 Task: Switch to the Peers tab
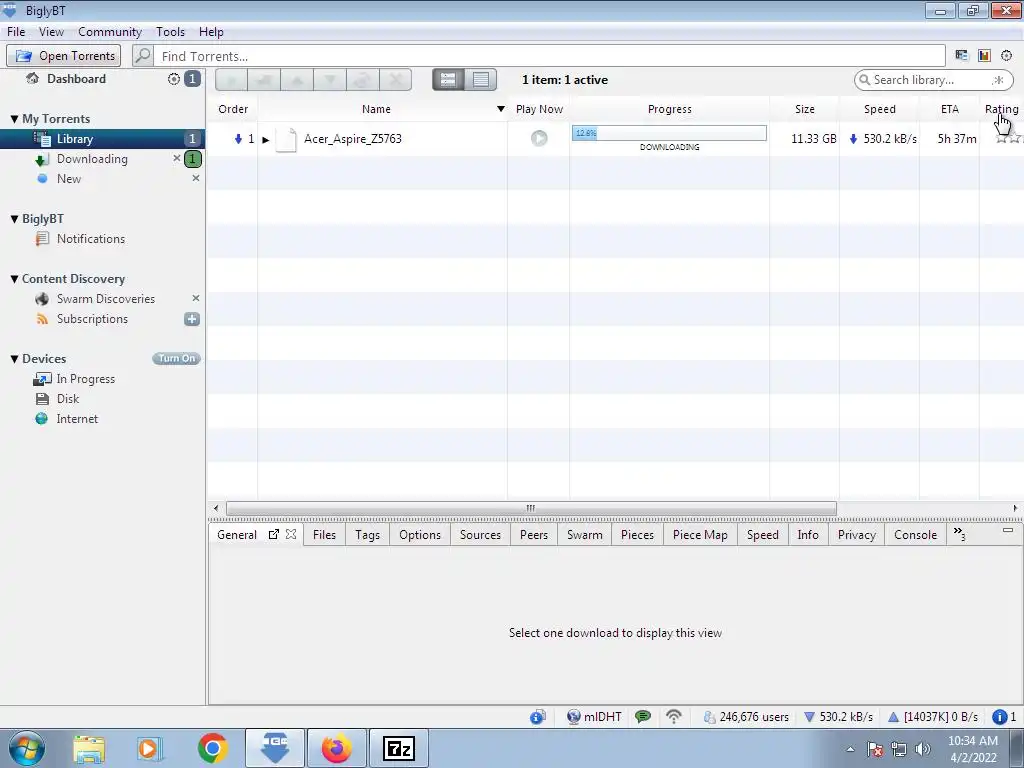pos(534,534)
